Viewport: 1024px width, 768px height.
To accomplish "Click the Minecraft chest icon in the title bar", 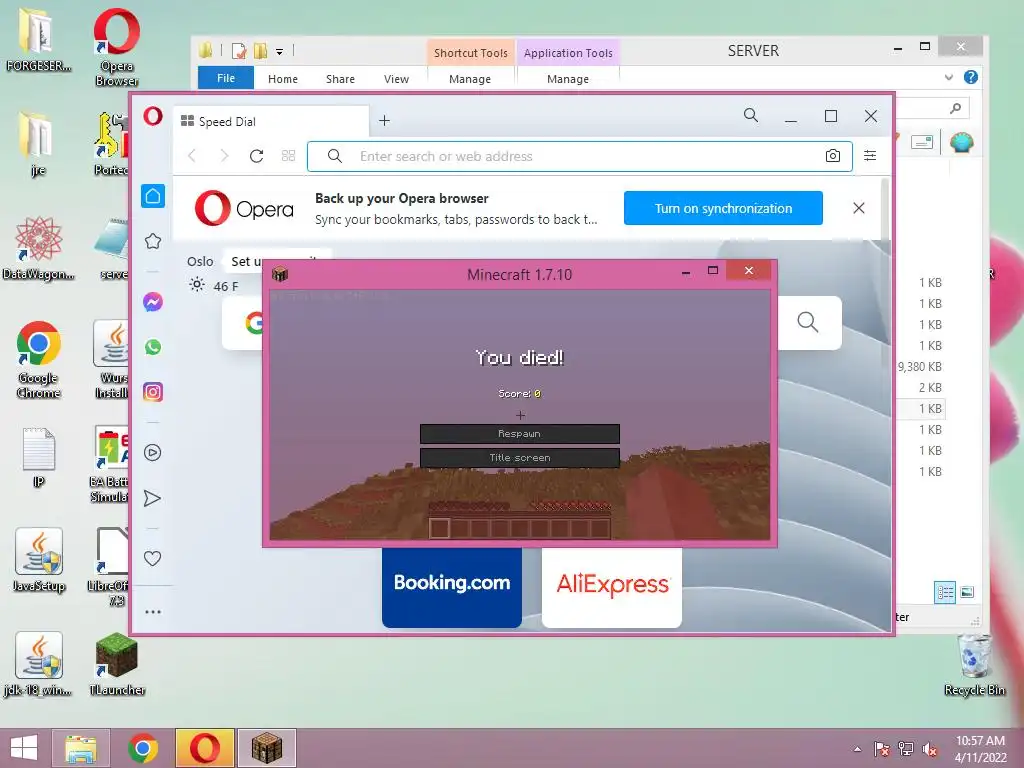I will tap(280, 274).
